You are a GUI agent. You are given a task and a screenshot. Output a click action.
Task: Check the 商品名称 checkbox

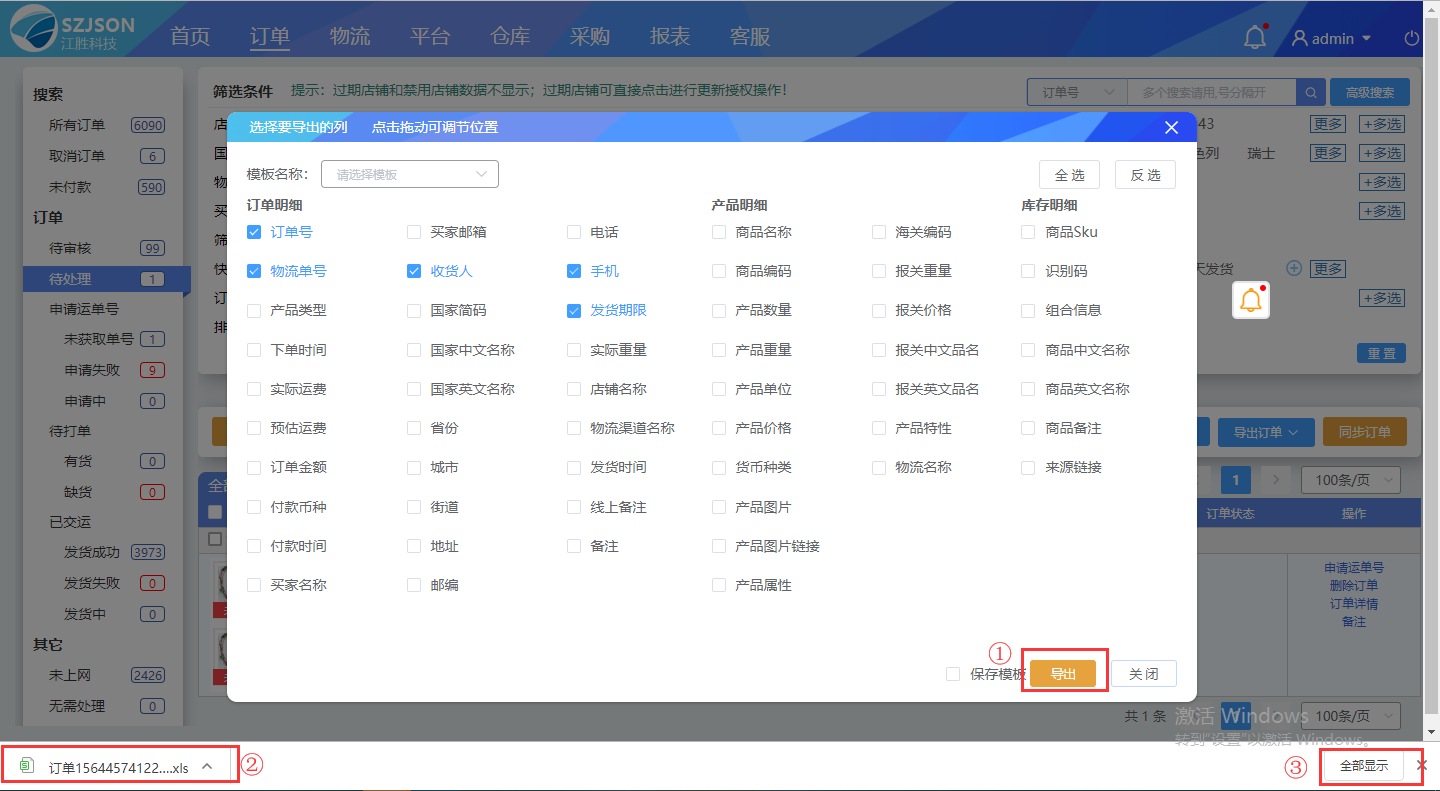pyautogui.click(x=719, y=232)
